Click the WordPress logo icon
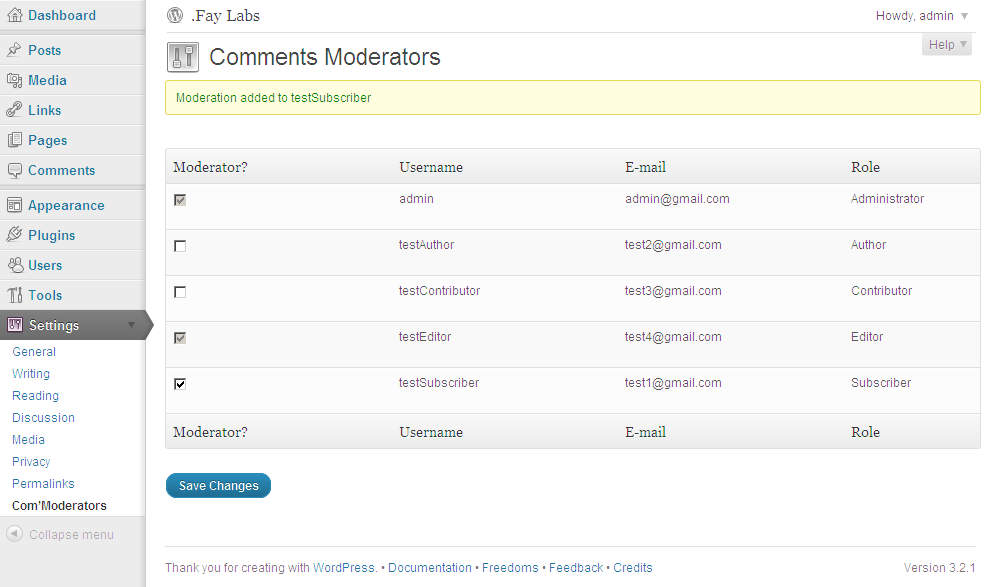Image resolution: width=996 pixels, height=587 pixels. [x=176, y=16]
